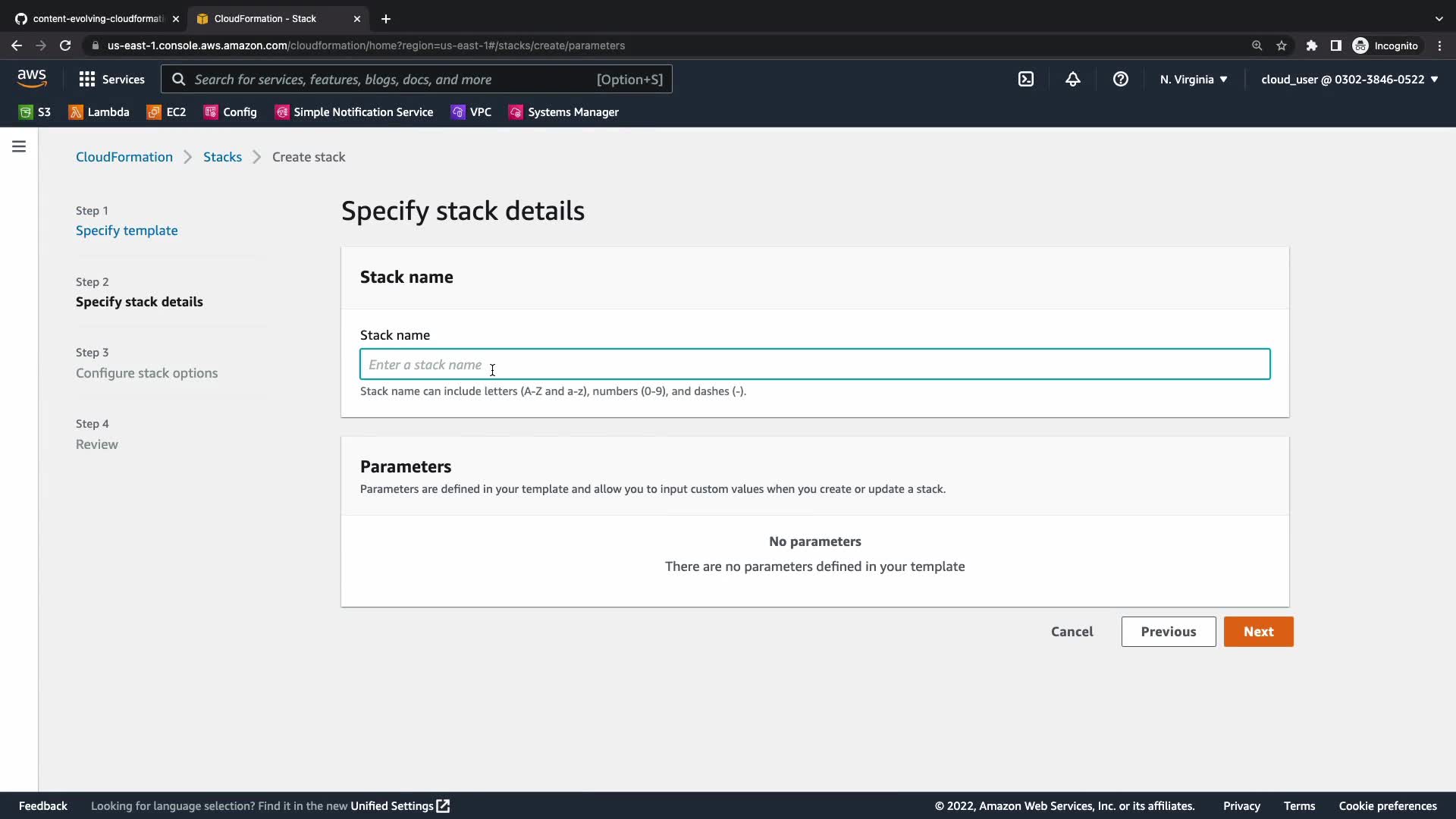
Task: Click the Previous button
Action: (x=1168, y=632)
